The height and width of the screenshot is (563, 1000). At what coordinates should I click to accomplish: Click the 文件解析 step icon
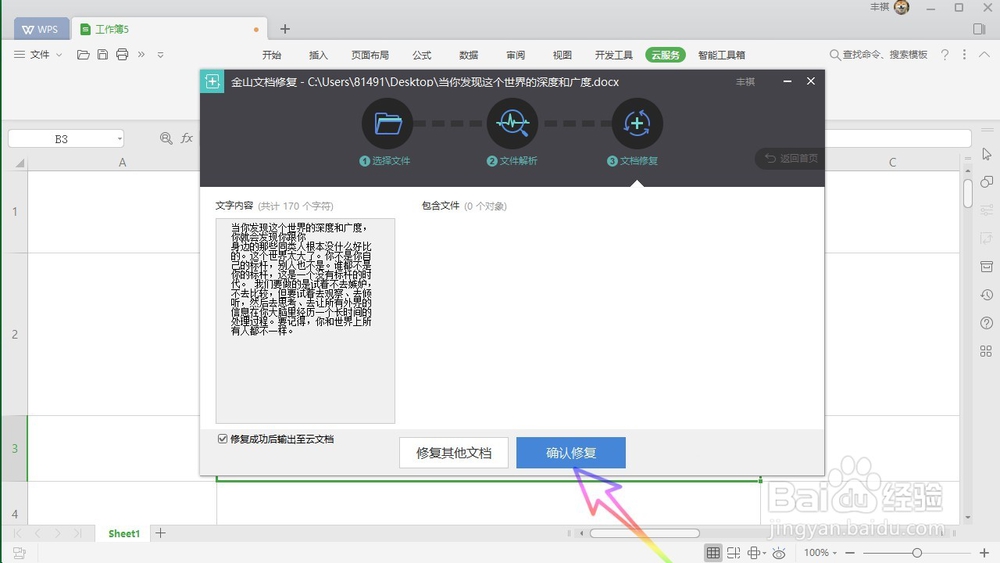point(512,123)
